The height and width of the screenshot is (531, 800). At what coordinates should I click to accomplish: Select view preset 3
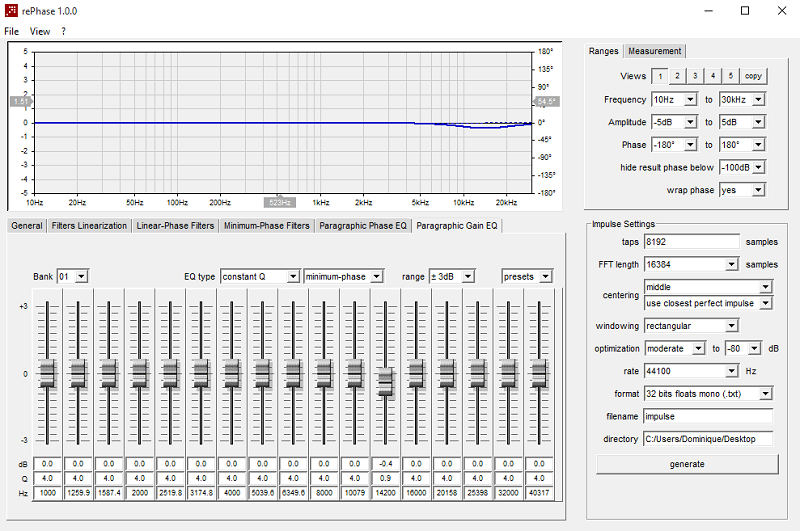tap(695, 76)
